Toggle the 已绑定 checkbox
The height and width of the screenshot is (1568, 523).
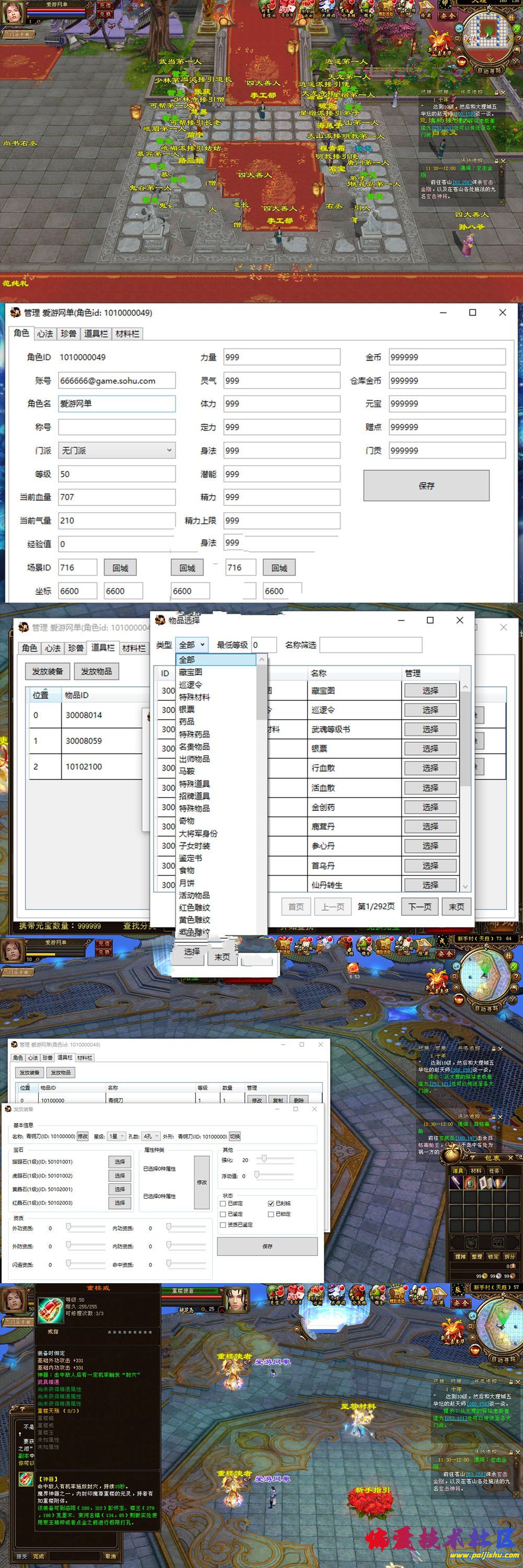pos(223,1203)
